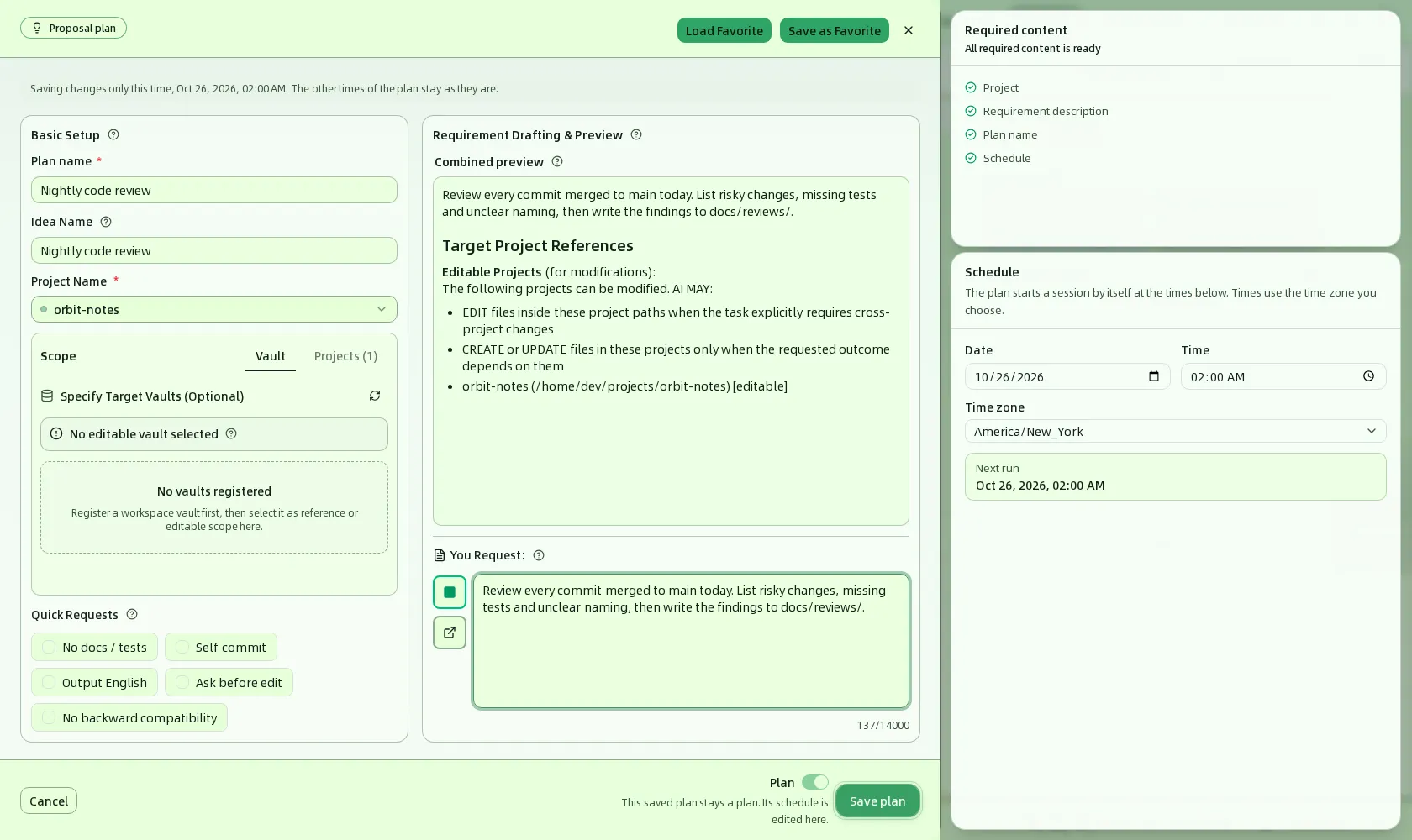Click the Plan name item in Required content
1412x840 pixels.
pyautogui.click(x=1001, y=134)
